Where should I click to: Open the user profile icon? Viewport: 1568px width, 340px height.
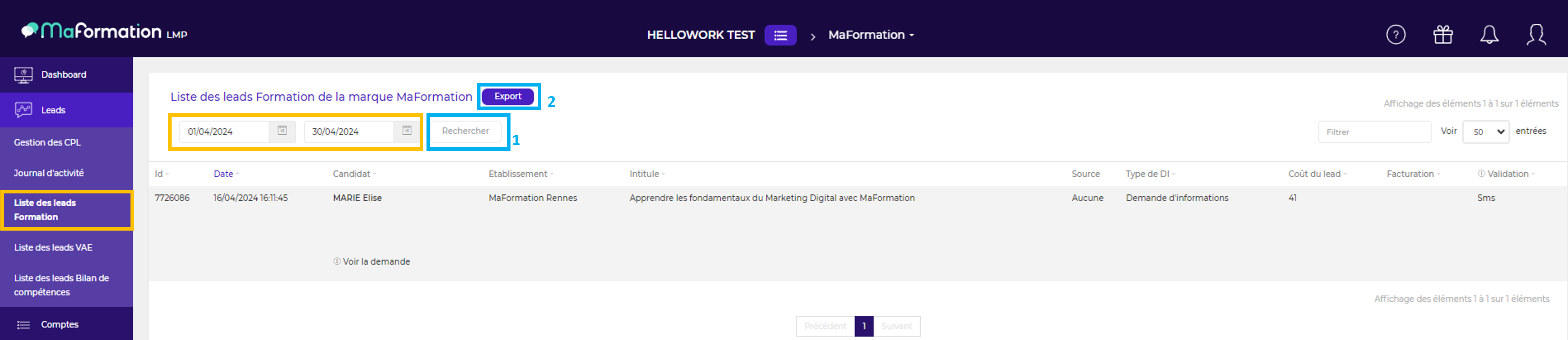pos(1536,35)
